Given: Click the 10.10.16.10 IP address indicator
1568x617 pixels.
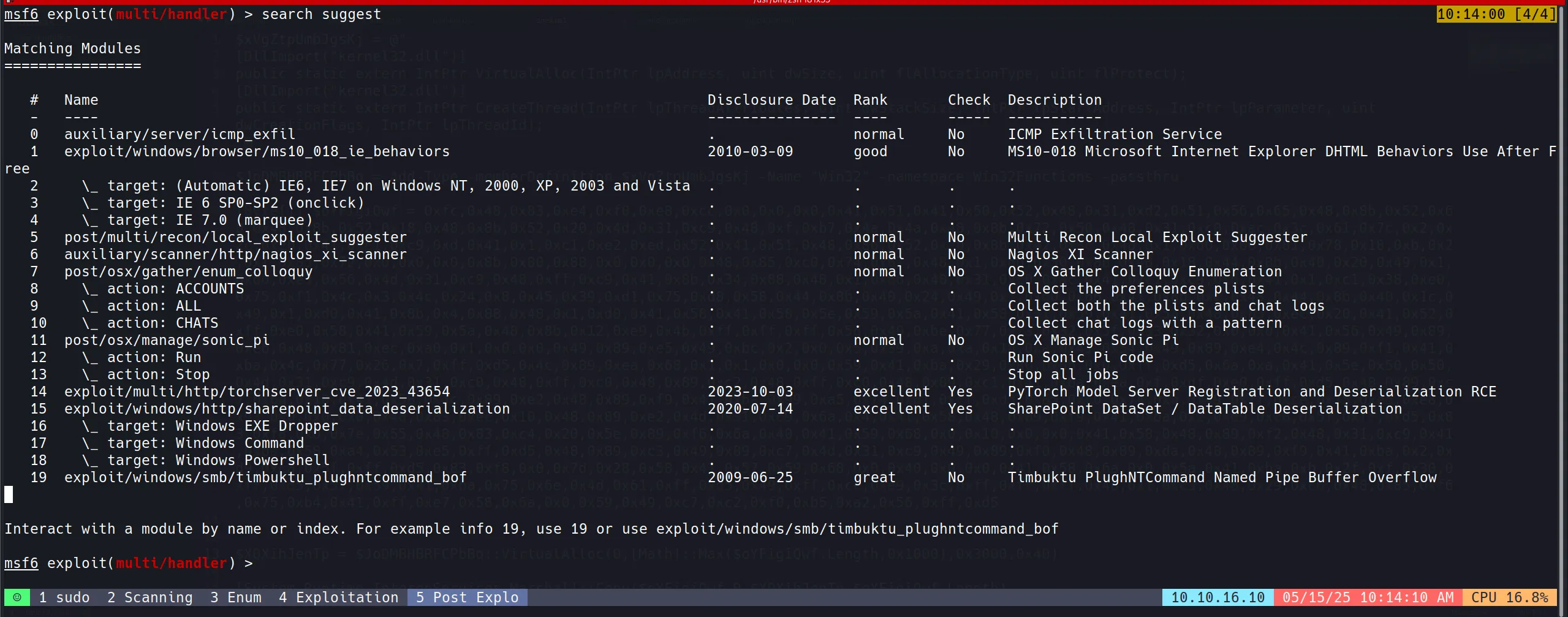Looking at the screenshot, I should [x=1218, y=597].
